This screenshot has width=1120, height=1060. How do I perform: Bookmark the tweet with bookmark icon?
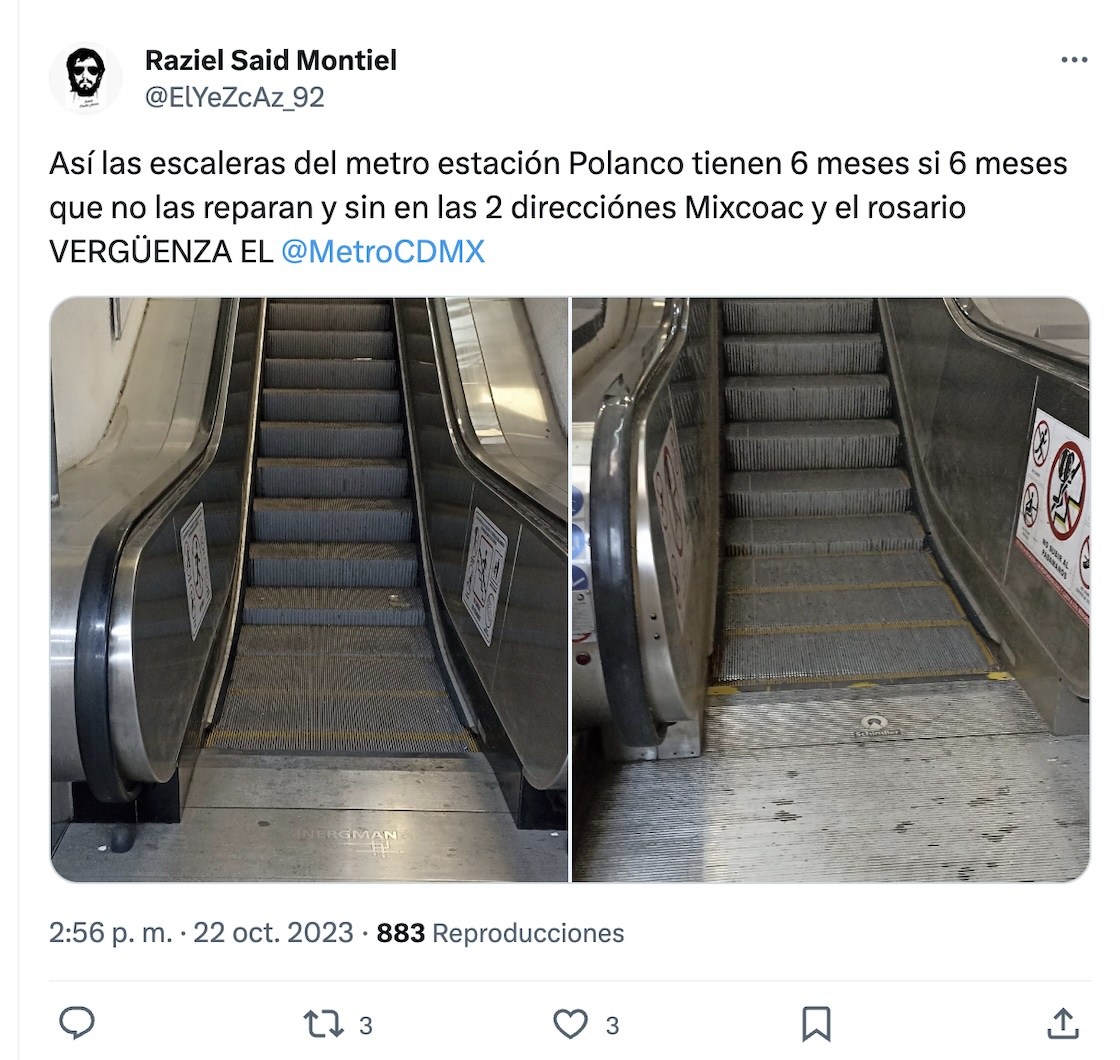[x=816, y=1024]
